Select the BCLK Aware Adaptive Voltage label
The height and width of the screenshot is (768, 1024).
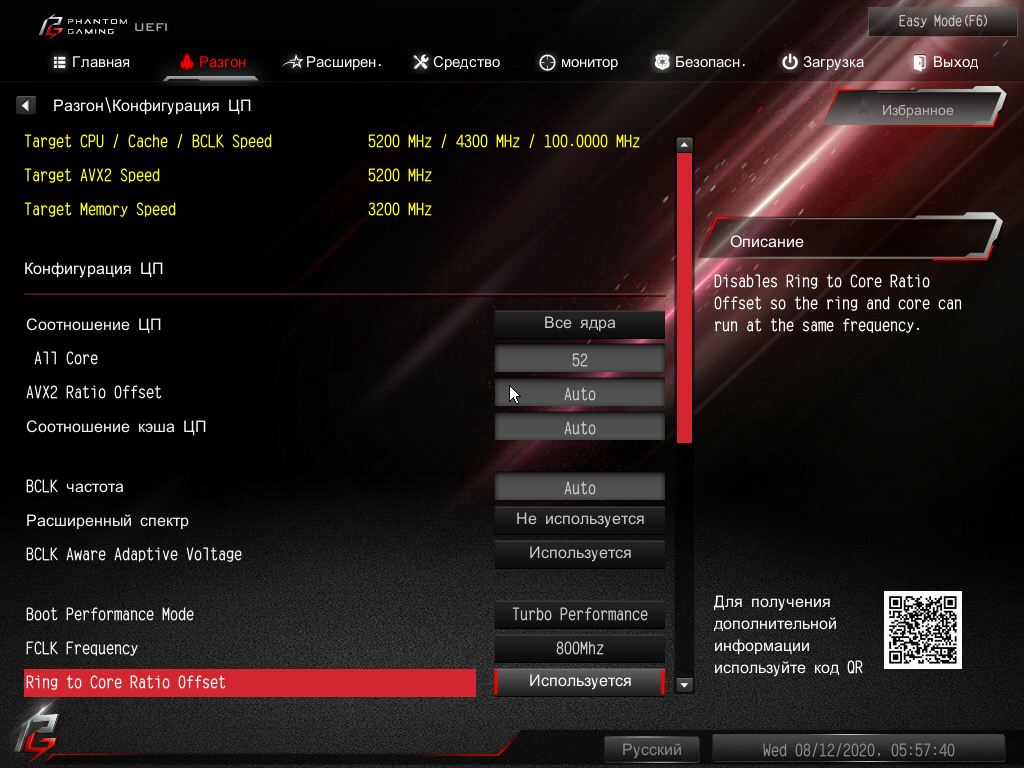tap(134, 554)
